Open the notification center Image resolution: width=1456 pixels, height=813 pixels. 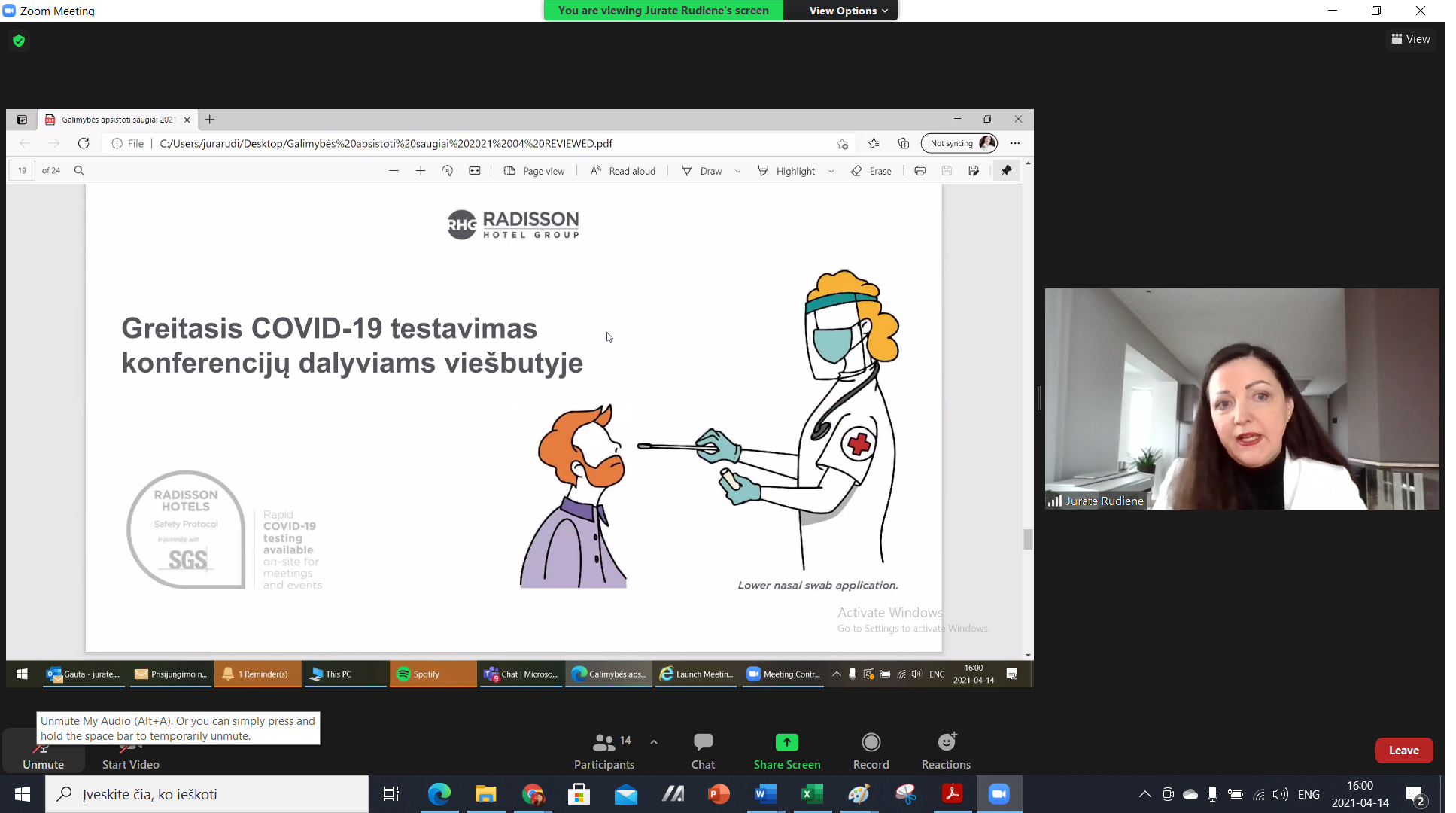pyautogui.click(x=1415, y=794)
